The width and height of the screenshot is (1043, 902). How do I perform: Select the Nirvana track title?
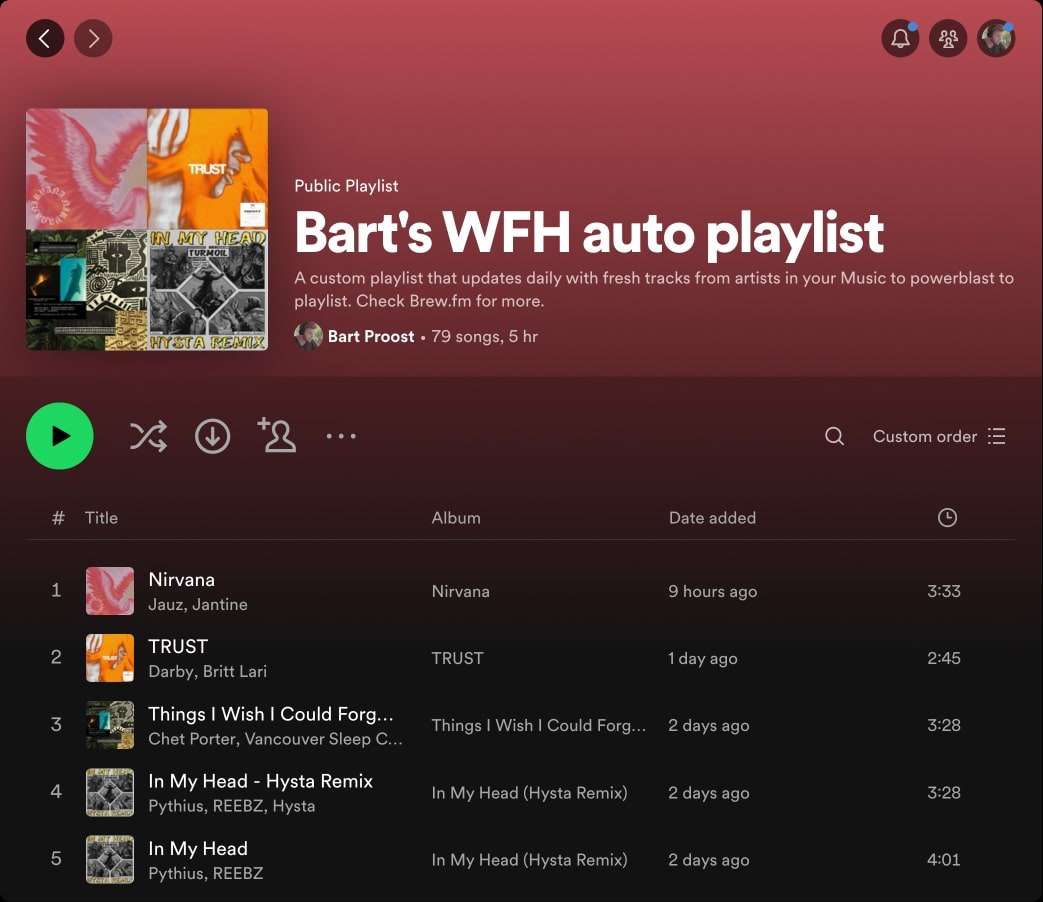[182, 579]
